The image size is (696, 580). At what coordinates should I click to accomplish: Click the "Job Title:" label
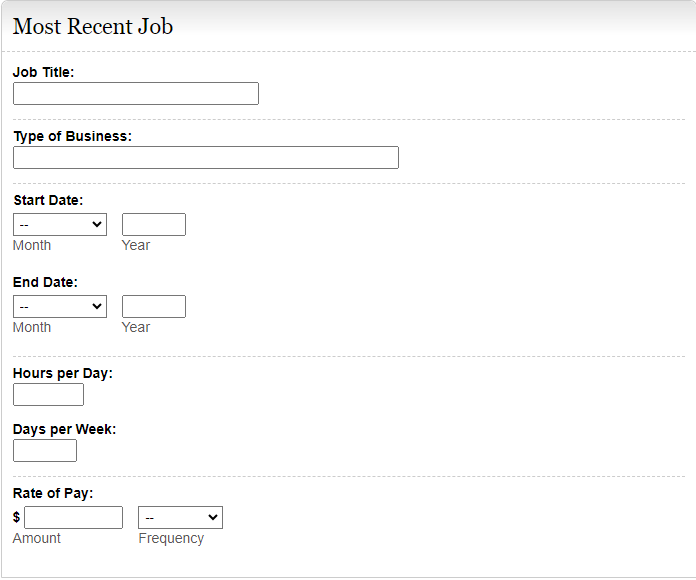43,72
